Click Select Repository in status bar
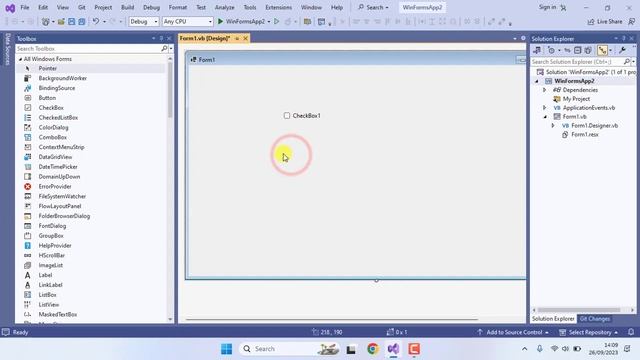 [x=589, y=332]
